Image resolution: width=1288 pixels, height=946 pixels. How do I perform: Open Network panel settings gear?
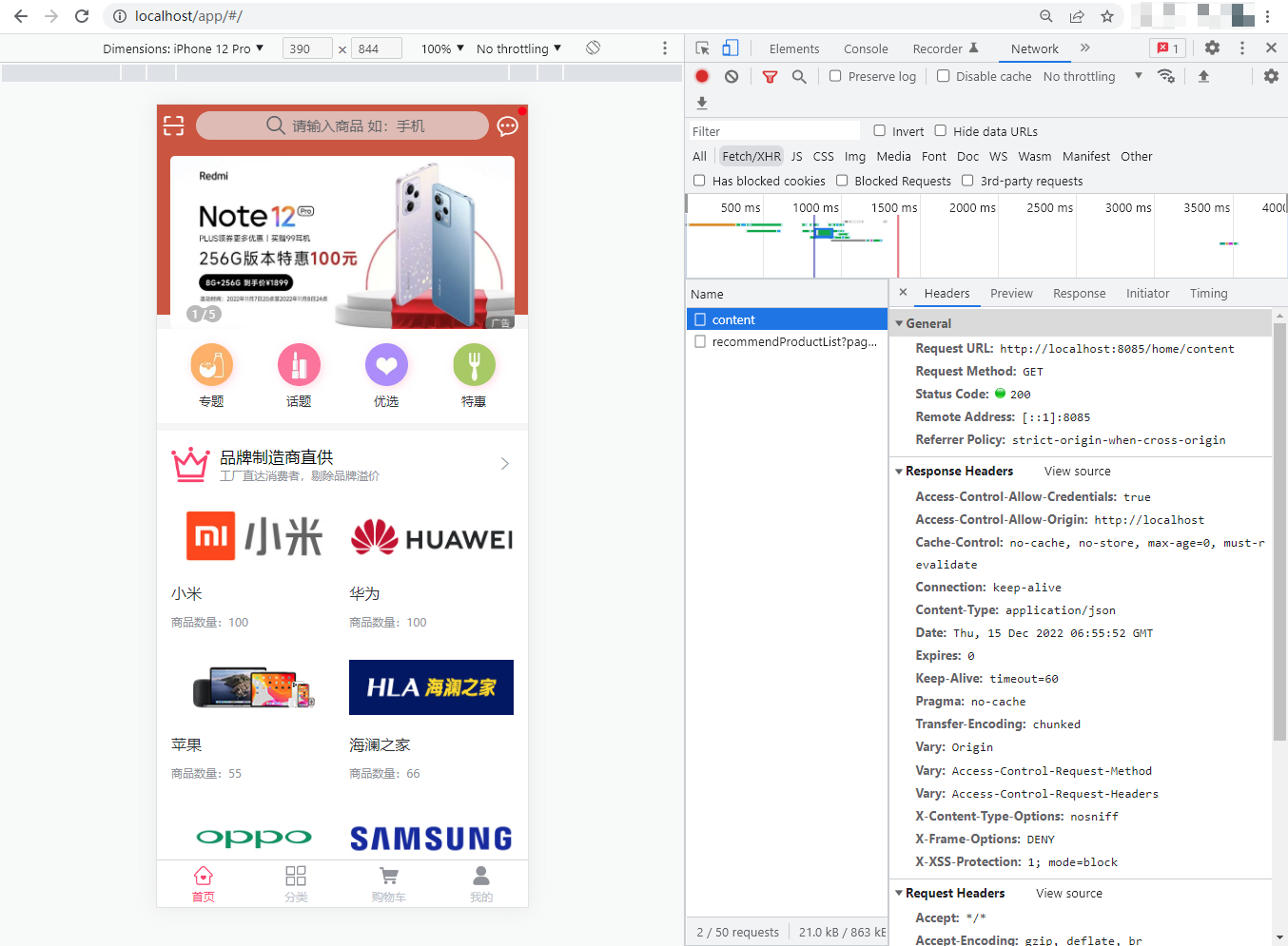pos(1271,76)
